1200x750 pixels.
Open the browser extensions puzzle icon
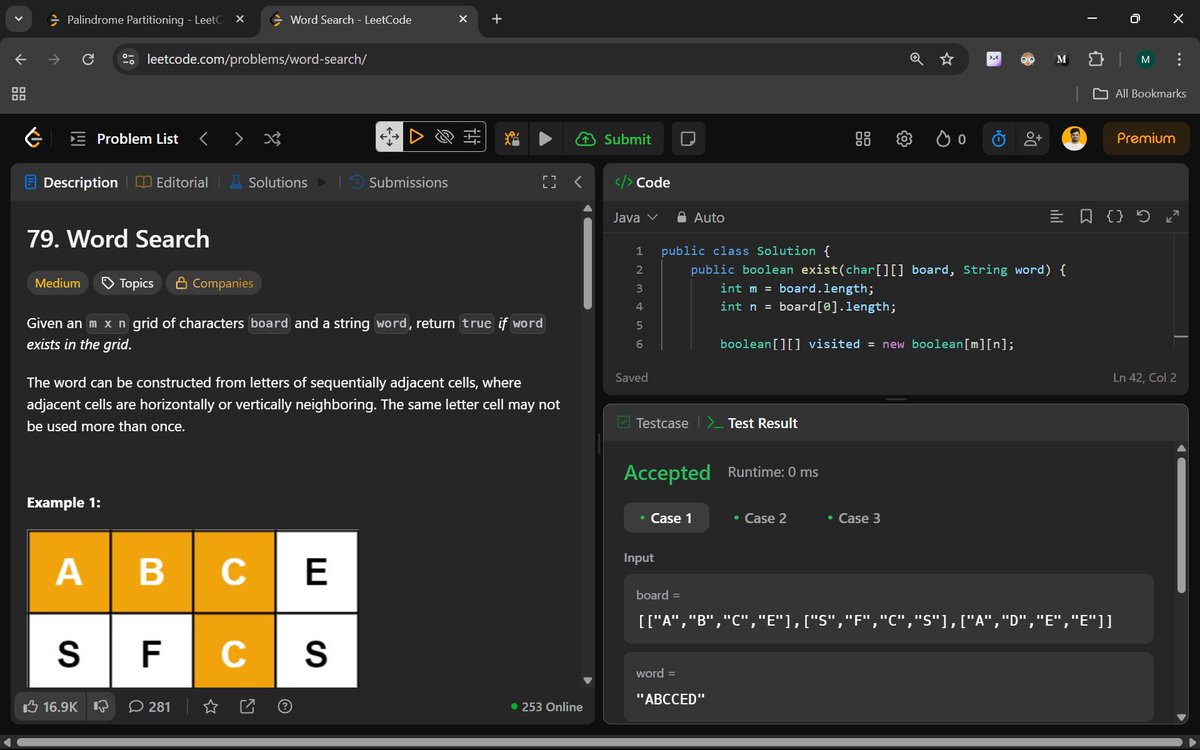point(1095,60)
